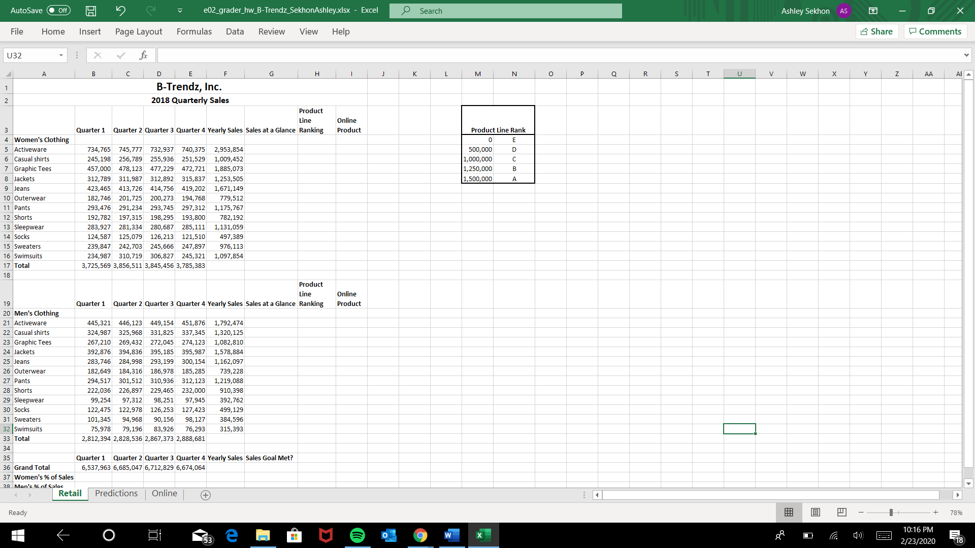
Task: Click the Name Box showing U32
Action: pyautogui.click(x=29, y=55)
